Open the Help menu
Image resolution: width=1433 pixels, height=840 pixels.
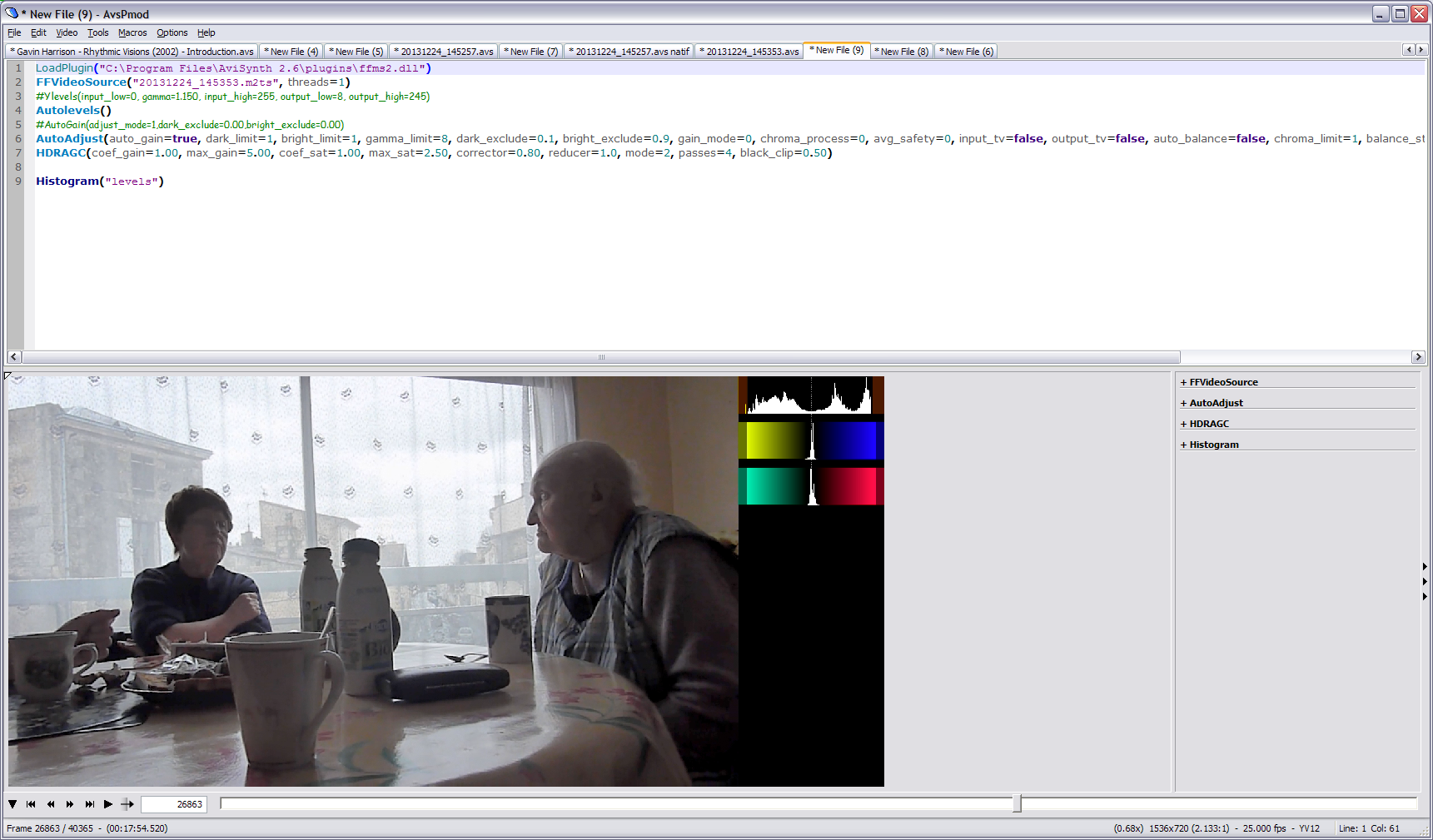pyautogui.click(x=206, y=32)
